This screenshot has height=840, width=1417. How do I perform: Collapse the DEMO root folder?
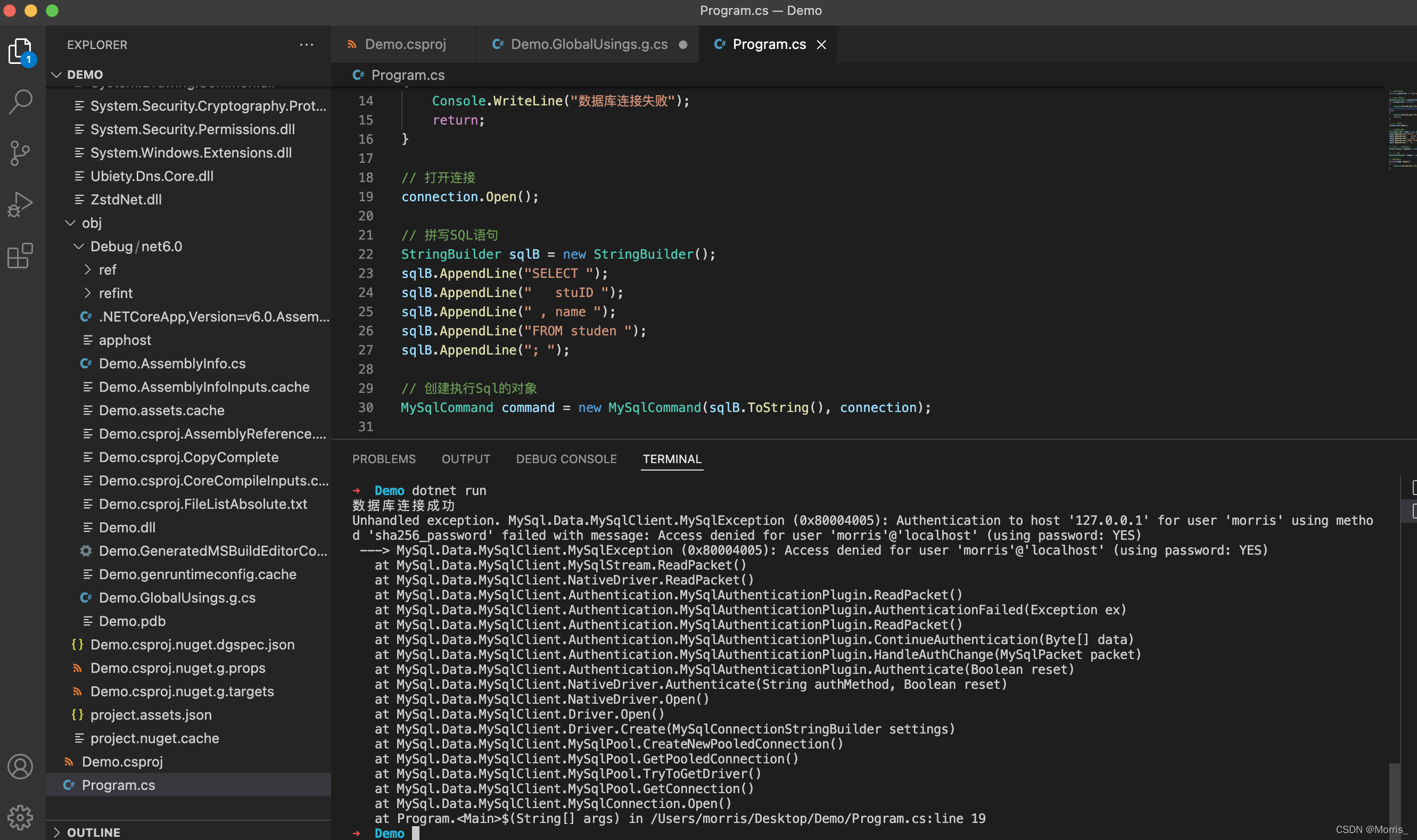click(56, 75)
